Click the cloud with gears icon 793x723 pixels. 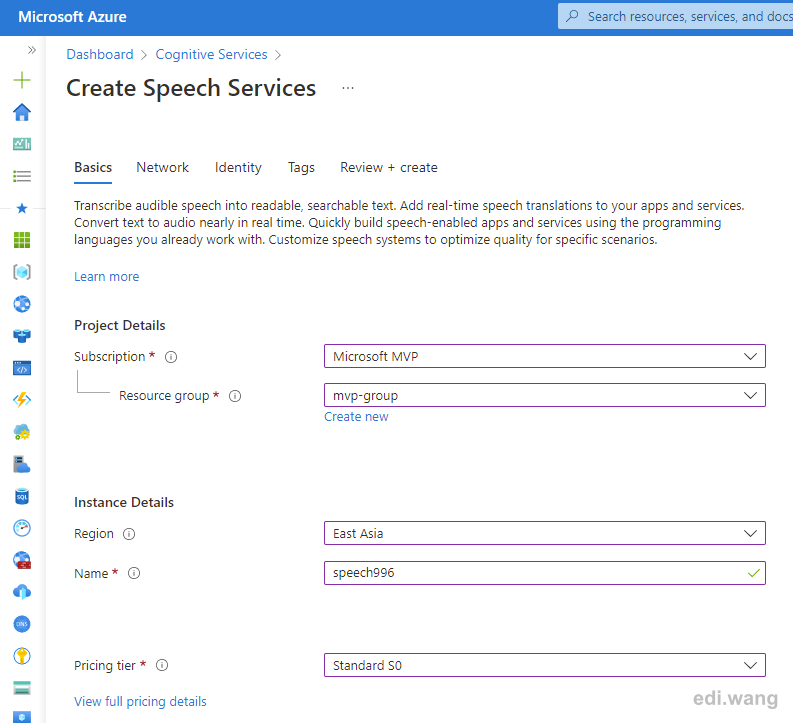click(22, 432)
